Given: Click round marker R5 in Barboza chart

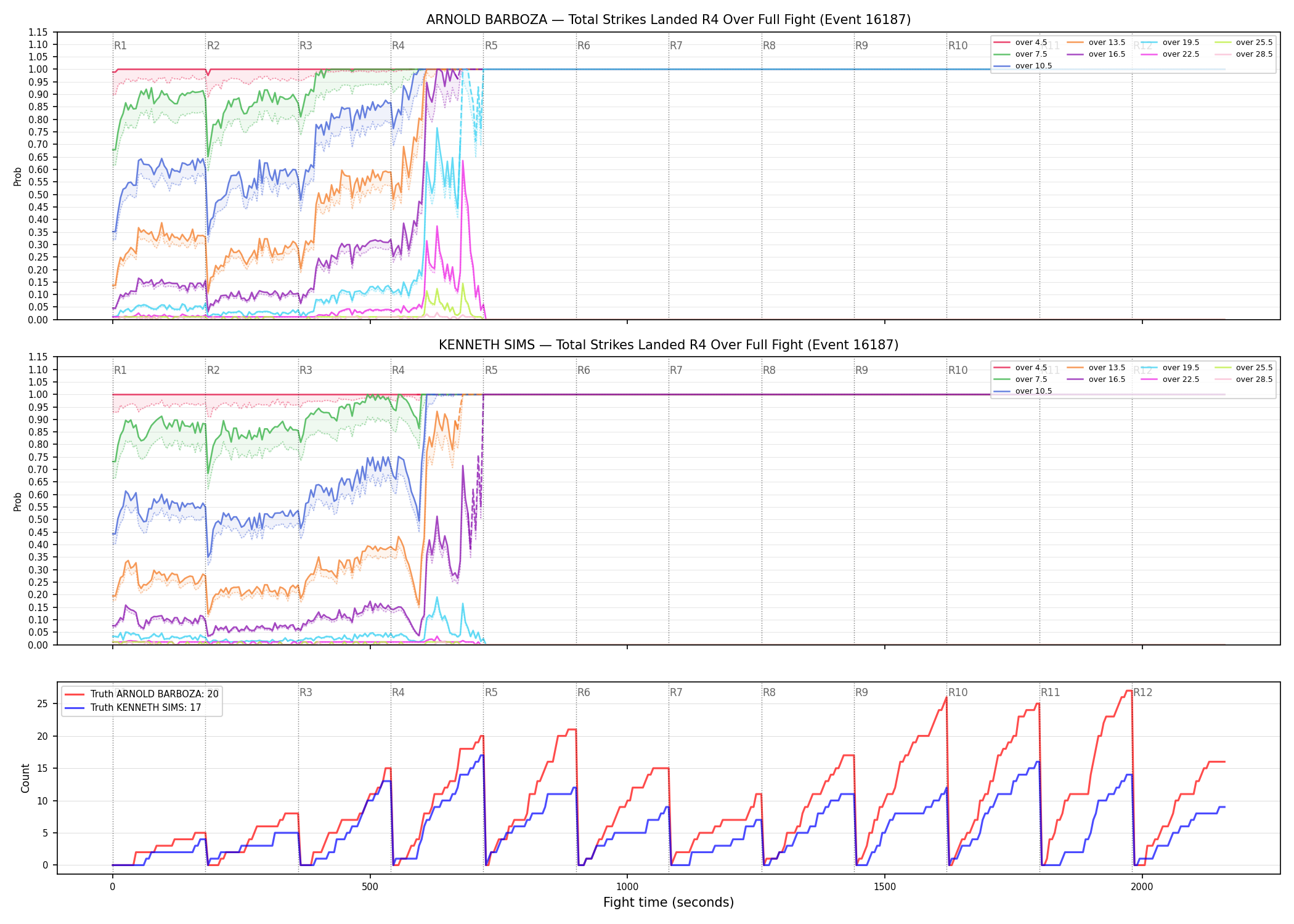Looking at the screenshot, I should tap(491, 46).
